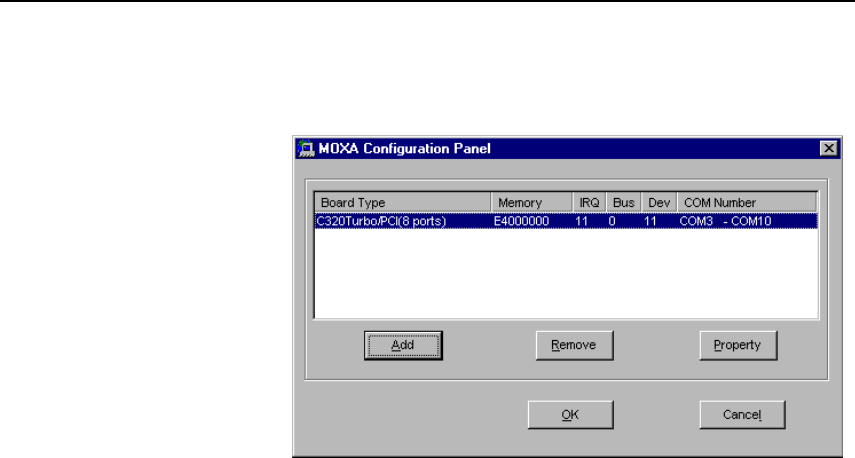Click the Memory column header
The width and height of the screenshot is (855, 458).
tap(532, 202)
